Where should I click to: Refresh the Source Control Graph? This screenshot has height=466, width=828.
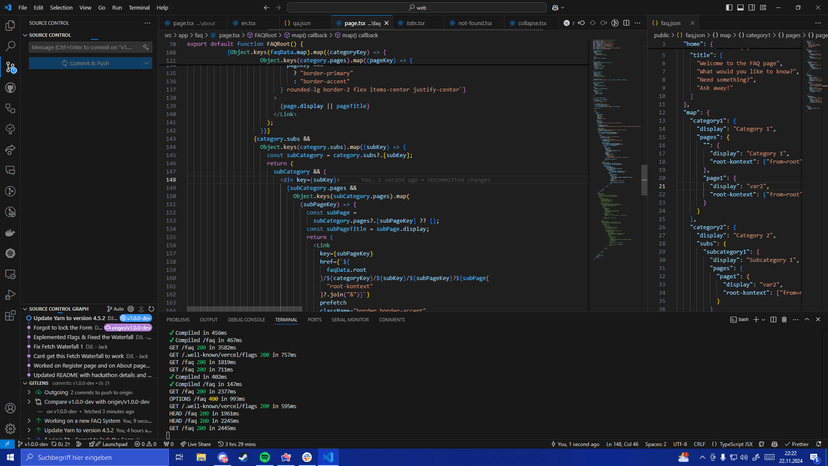tap(151, 309)
